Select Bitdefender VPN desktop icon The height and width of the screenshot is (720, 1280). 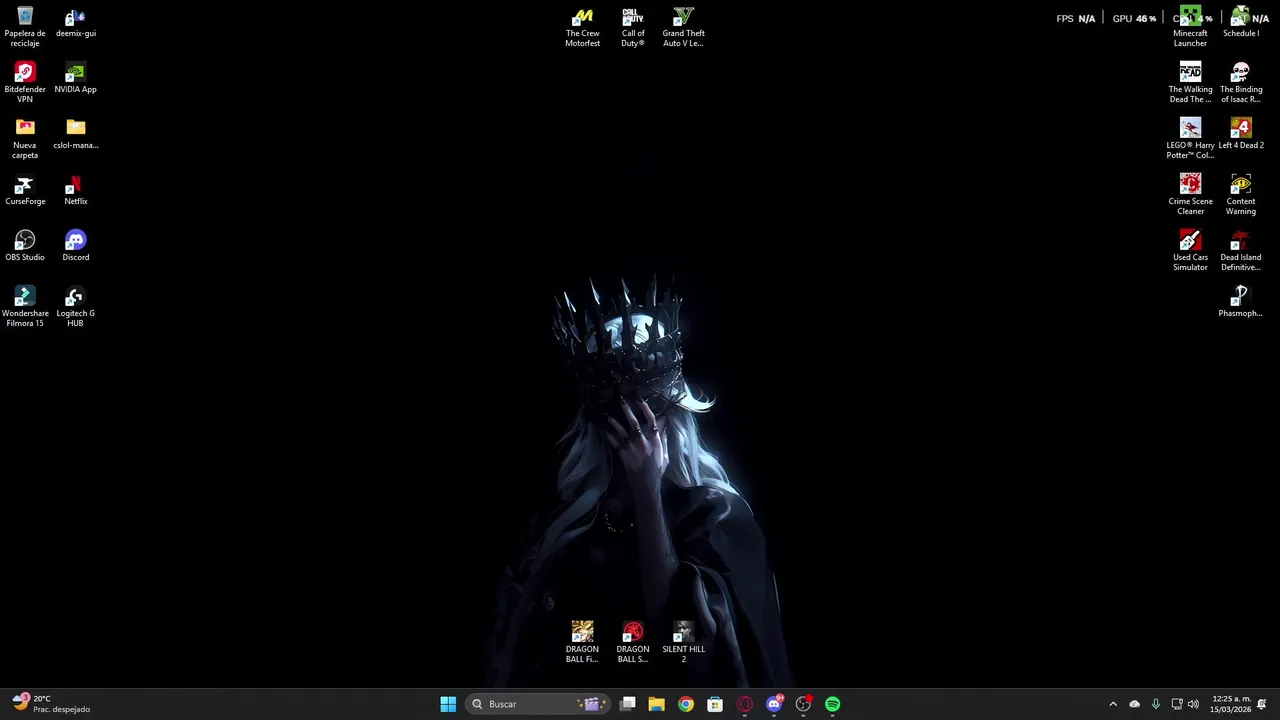click(x=25, y=83)
